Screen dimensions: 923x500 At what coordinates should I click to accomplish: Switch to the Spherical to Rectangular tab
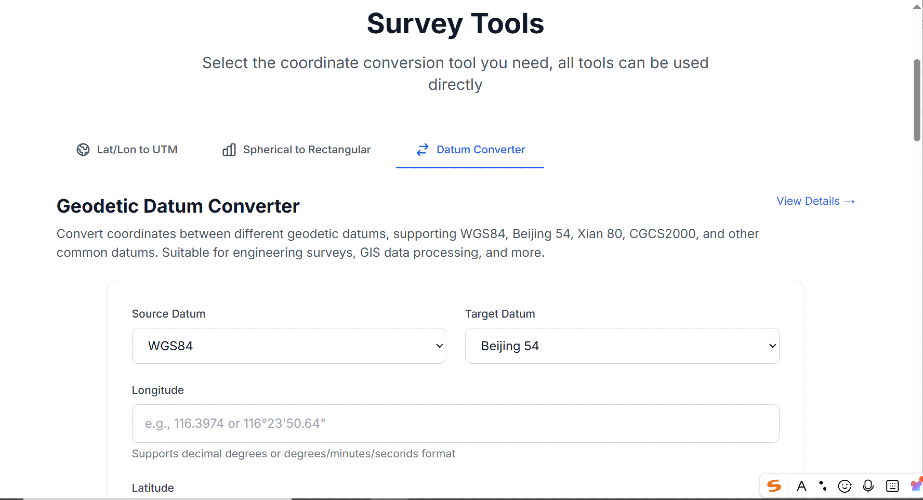click(296, 150)
